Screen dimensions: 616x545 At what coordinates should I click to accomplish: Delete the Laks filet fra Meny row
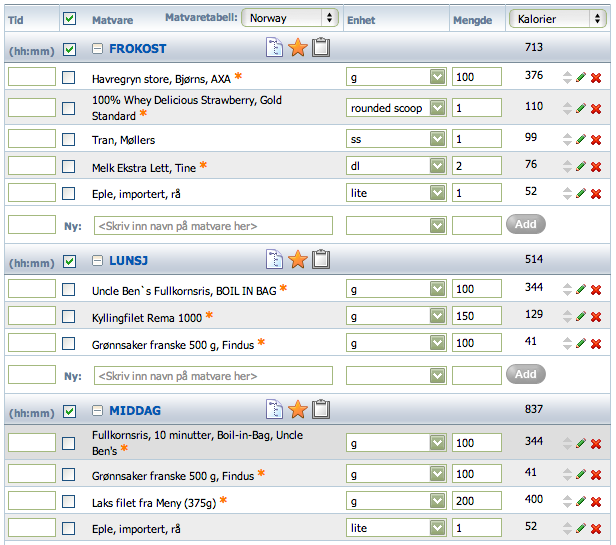pos(596,502)
